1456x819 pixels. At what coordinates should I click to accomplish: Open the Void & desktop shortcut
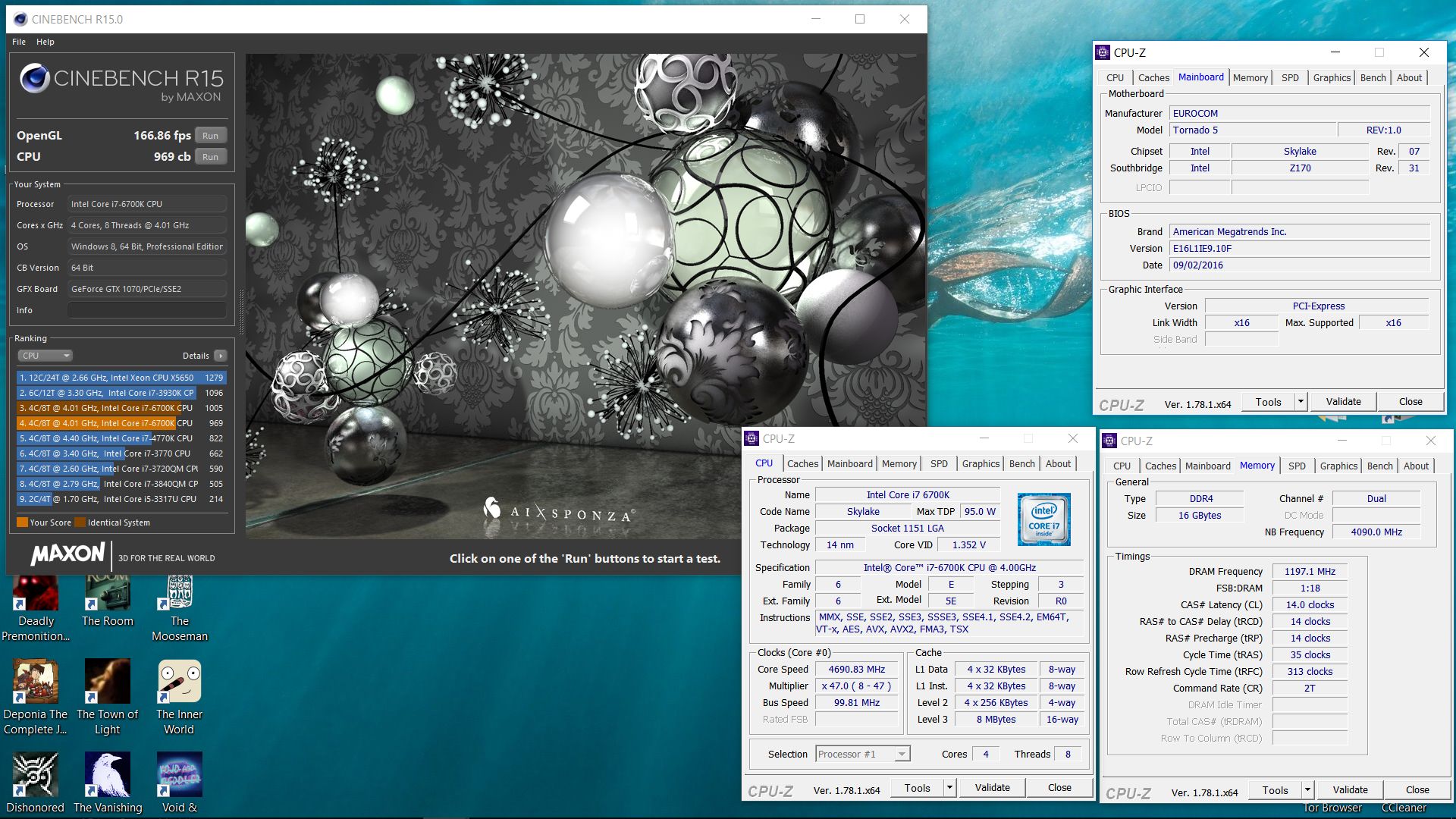click(180, 783)
